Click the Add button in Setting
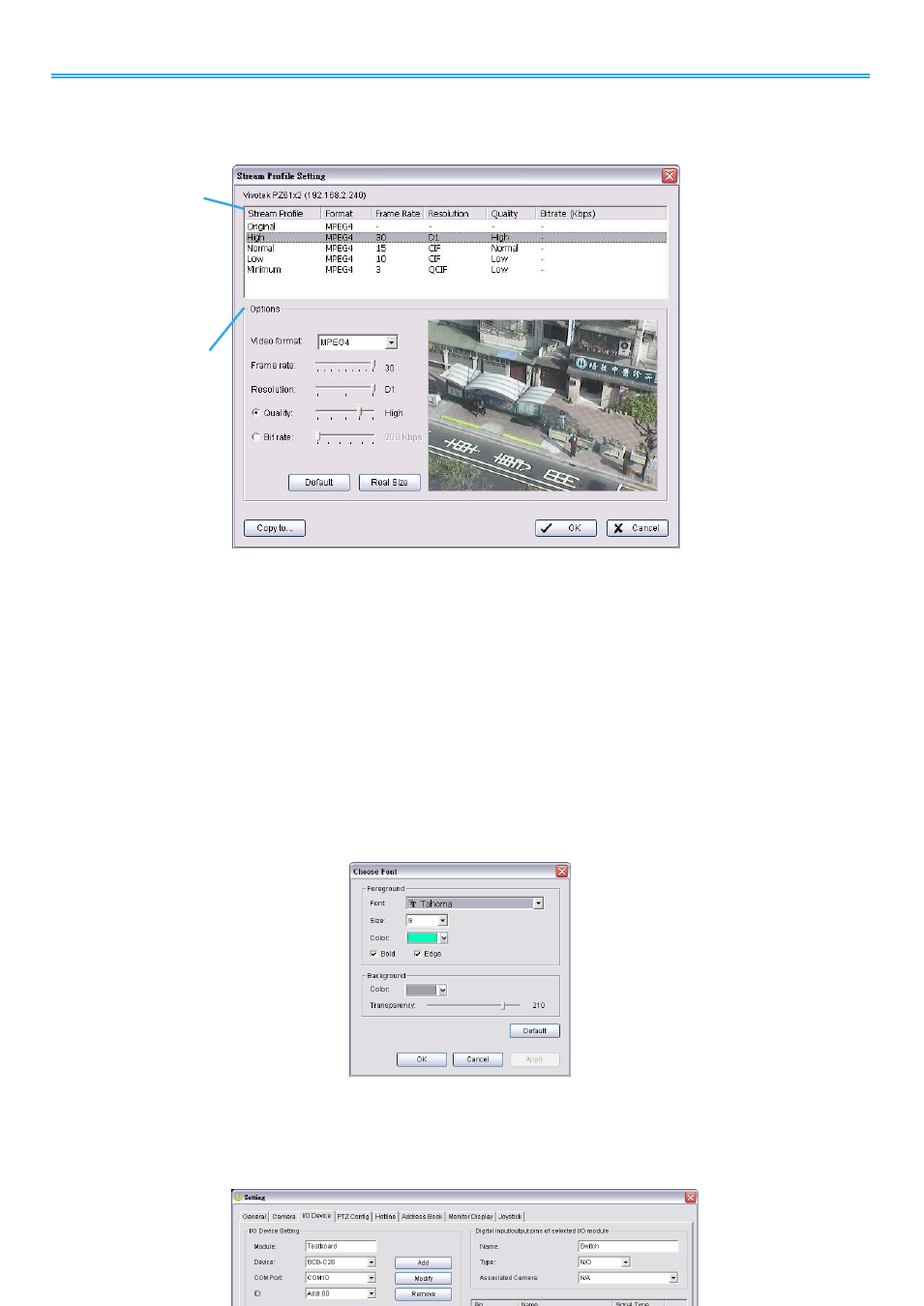Screen dimensions: 924x1306 (424, 1263)
